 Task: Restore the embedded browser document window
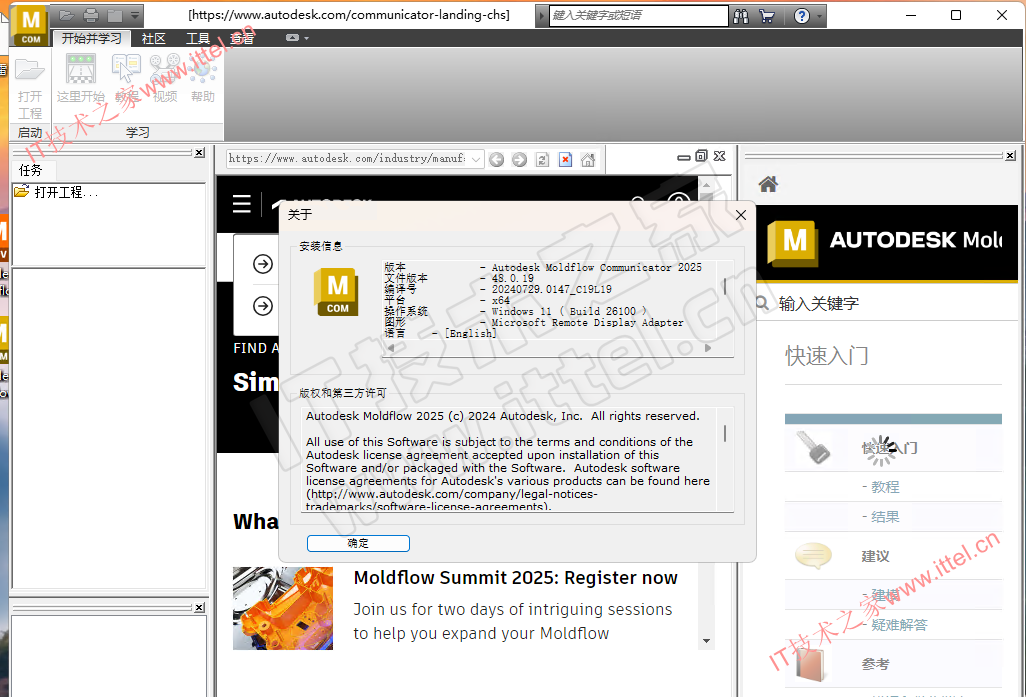tap(701, 156)
